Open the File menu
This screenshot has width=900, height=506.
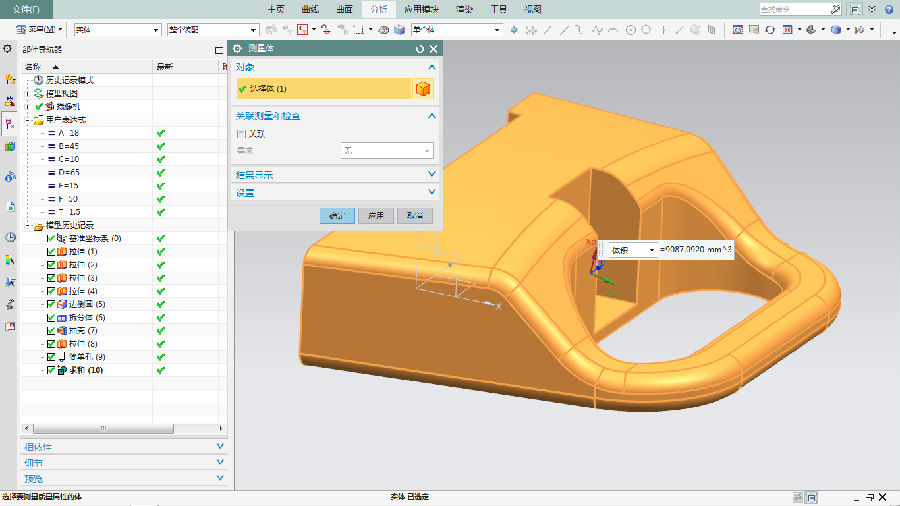(x=26, y=9)
